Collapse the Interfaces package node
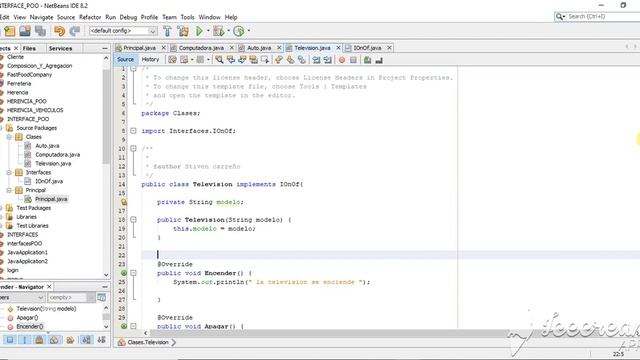 click(9, 173)
